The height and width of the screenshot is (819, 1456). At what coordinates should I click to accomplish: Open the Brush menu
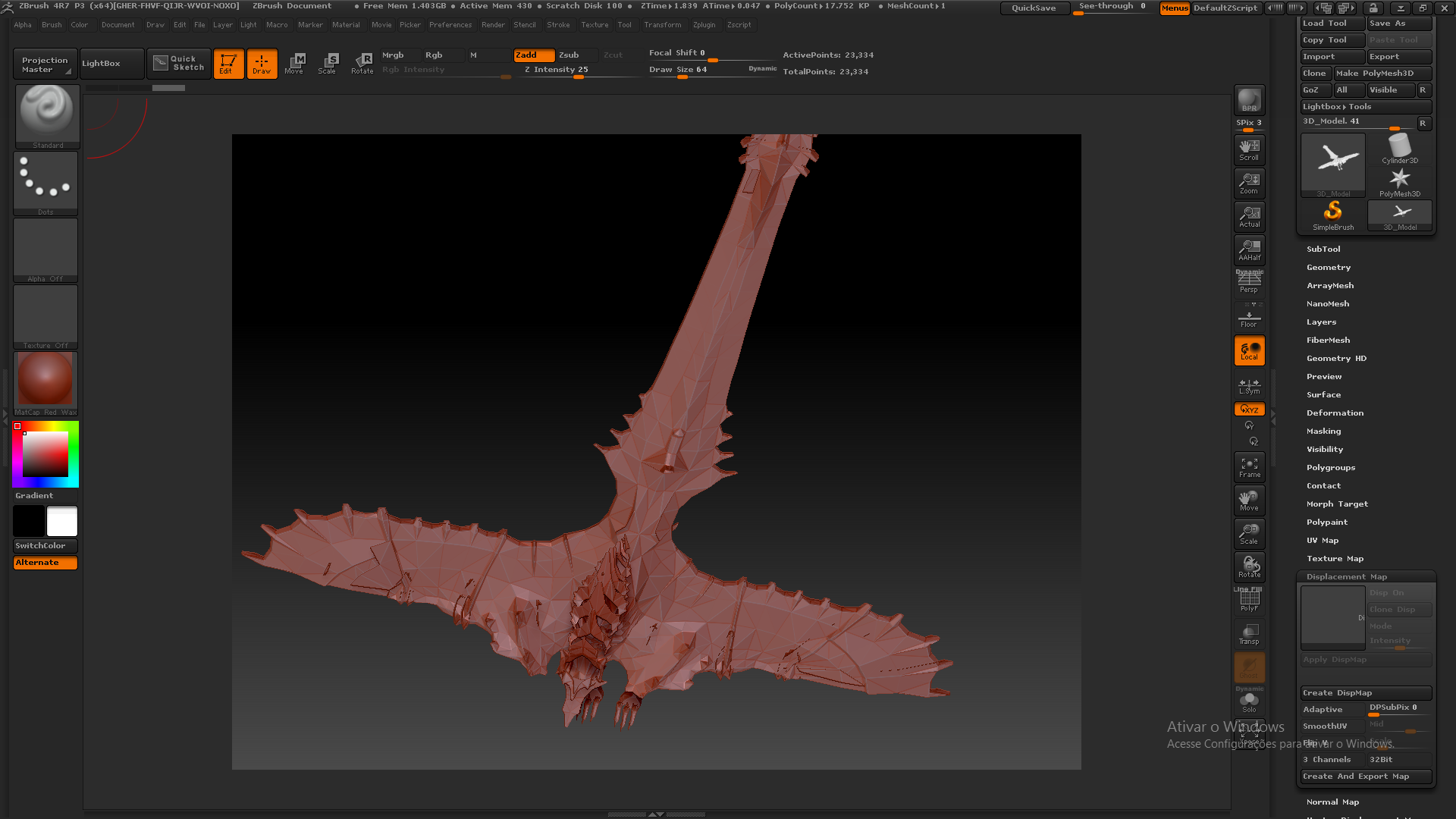(52, 25)
